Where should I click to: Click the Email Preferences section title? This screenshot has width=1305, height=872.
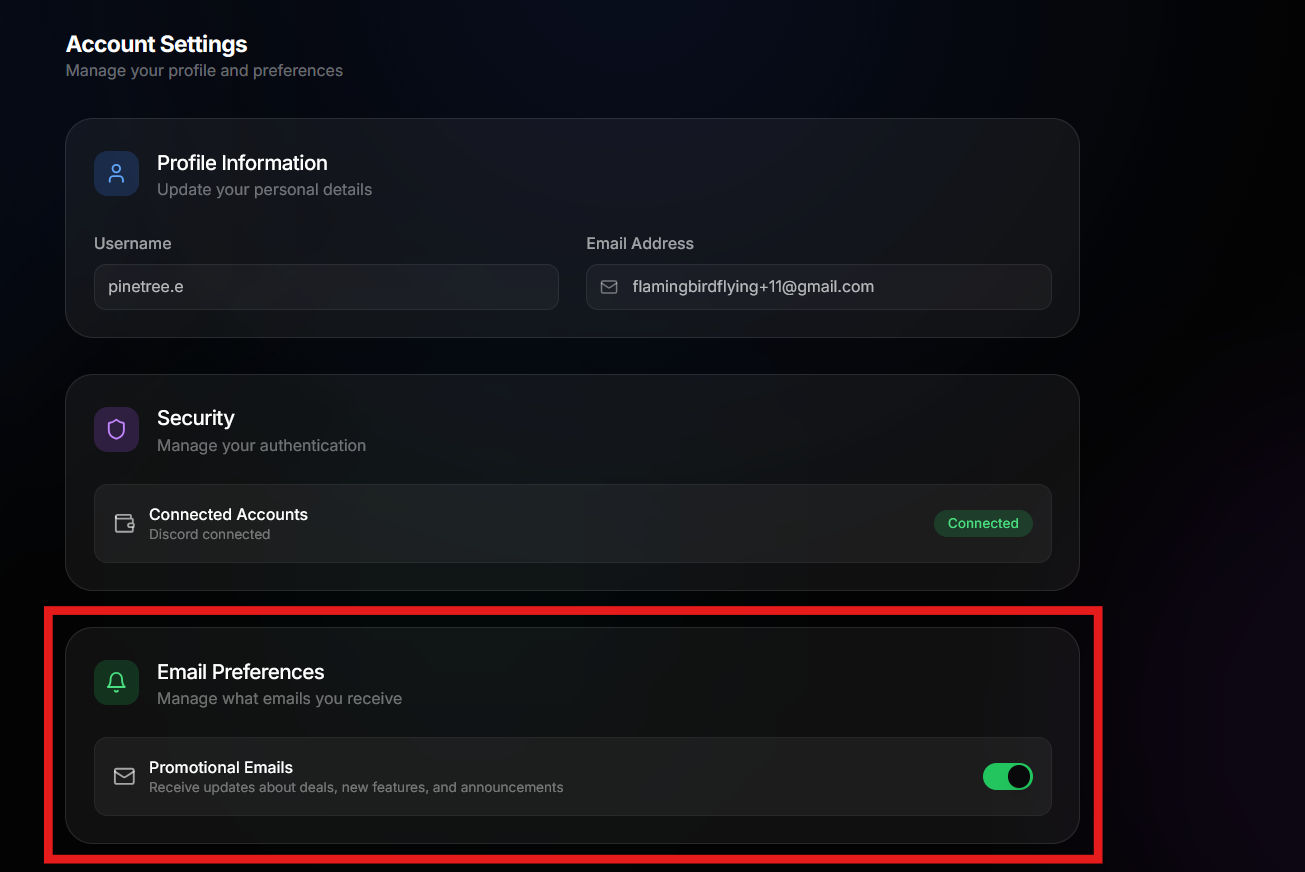[241, 672]
